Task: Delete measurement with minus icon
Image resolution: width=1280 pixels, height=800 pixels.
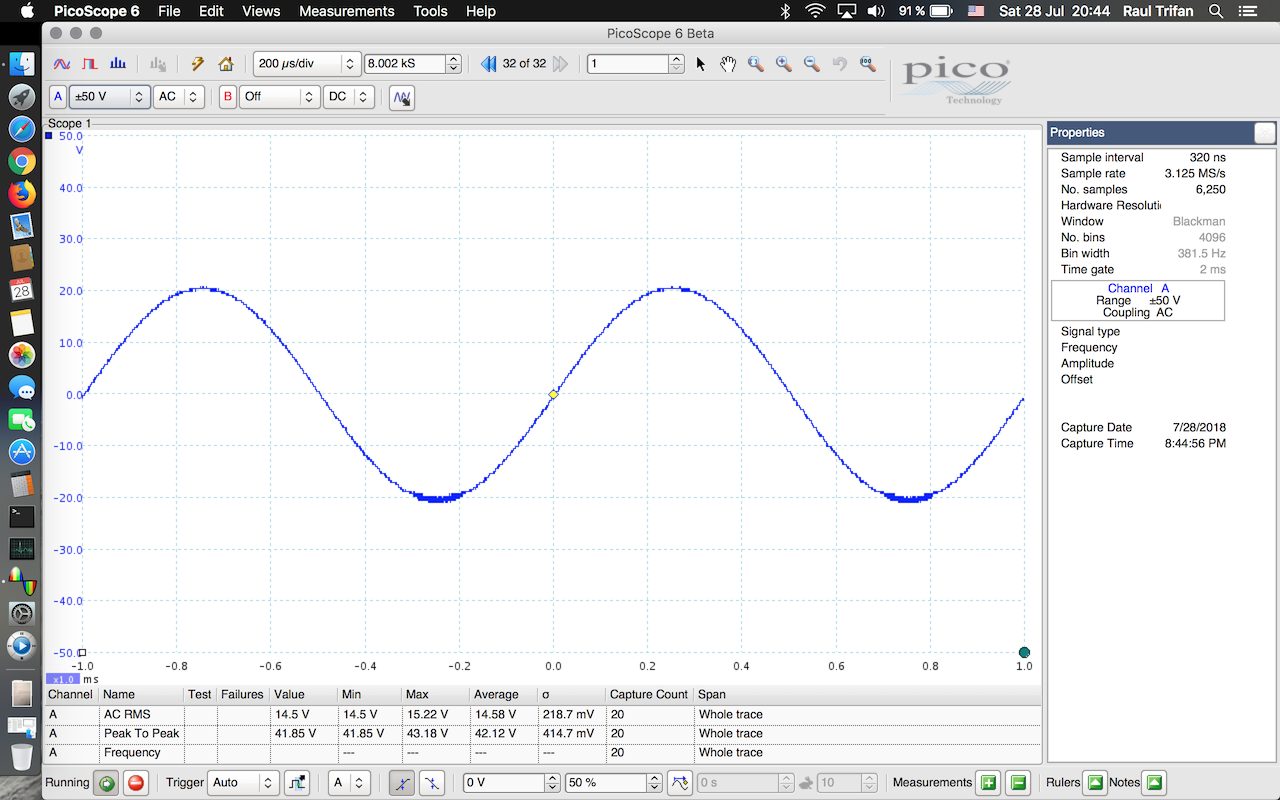Action: click(1017, 782)
